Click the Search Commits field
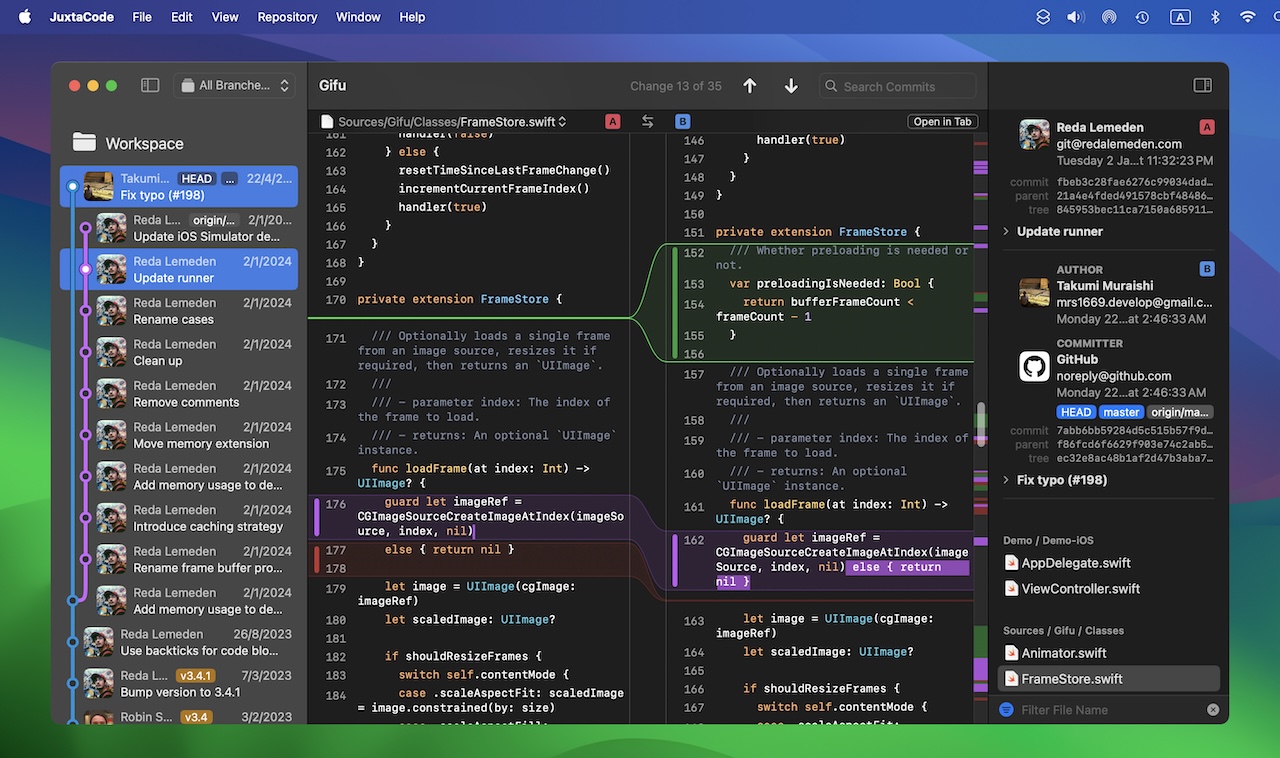The height and width of the screenshot is (758, 1280). point(897,86)
